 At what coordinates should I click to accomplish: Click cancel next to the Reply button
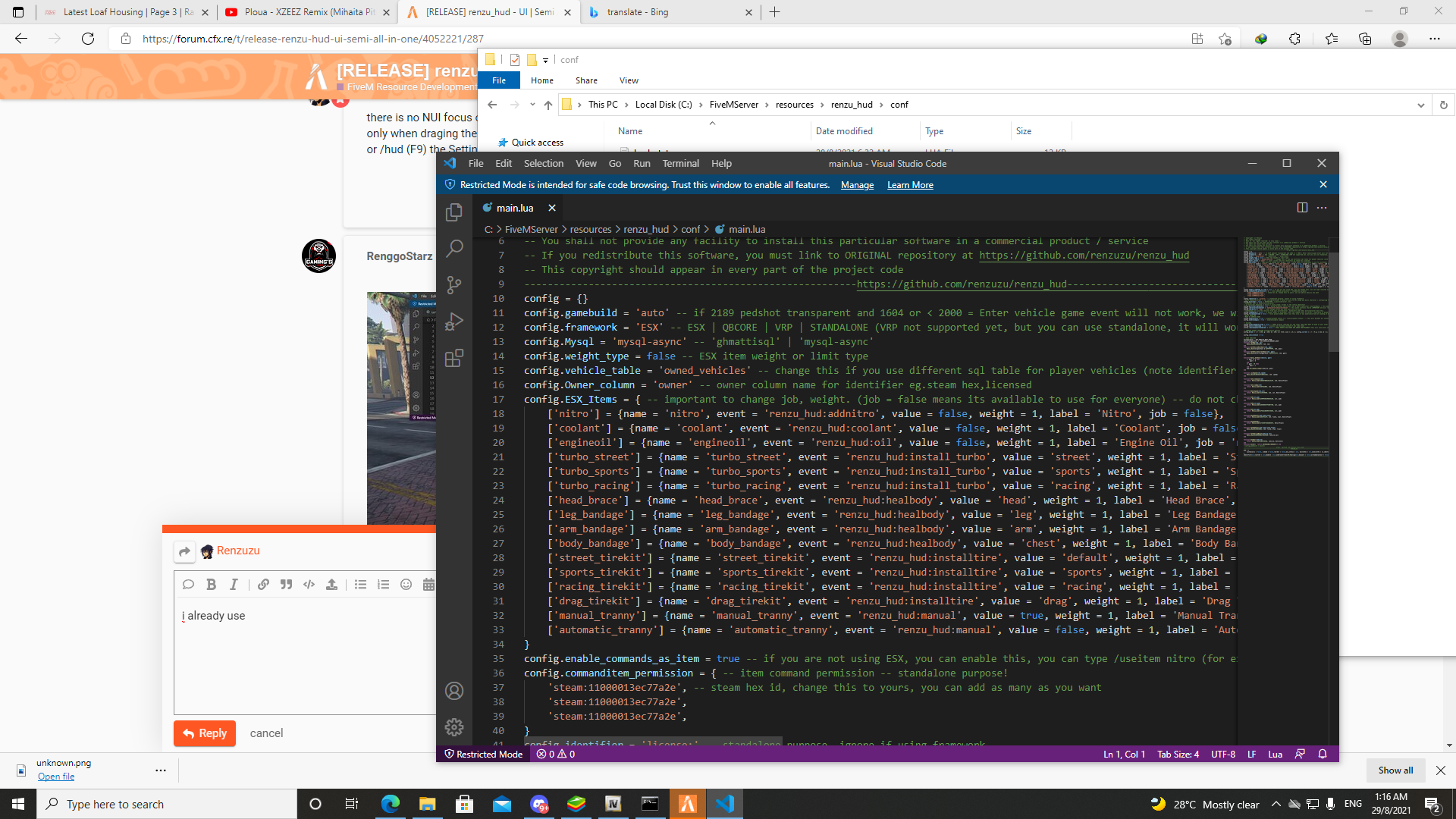(x=266, y=733)
